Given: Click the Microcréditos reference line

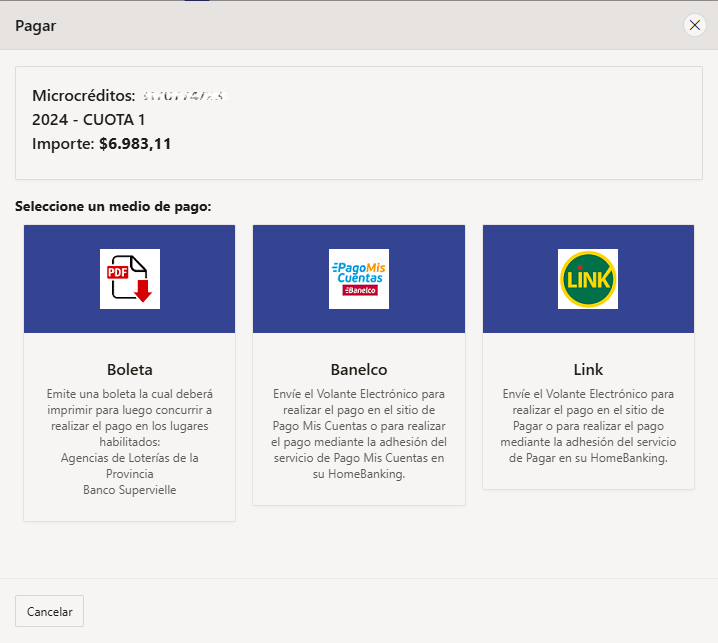Looking at the screenshot, I should 130,96.
